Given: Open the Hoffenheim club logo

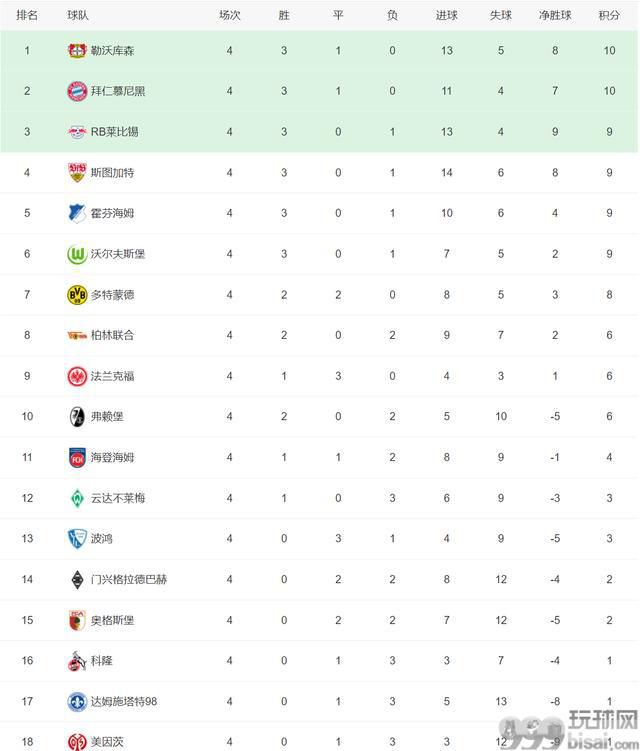Looking at the screenshot, I should [77, 213].
